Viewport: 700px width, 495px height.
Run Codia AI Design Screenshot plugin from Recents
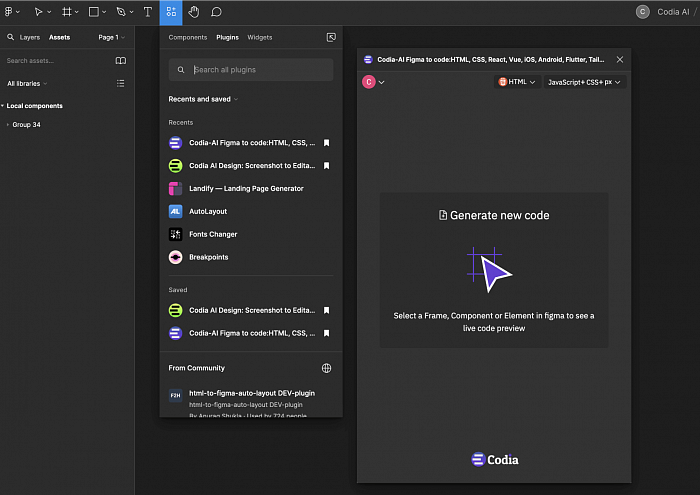point(242,166)
